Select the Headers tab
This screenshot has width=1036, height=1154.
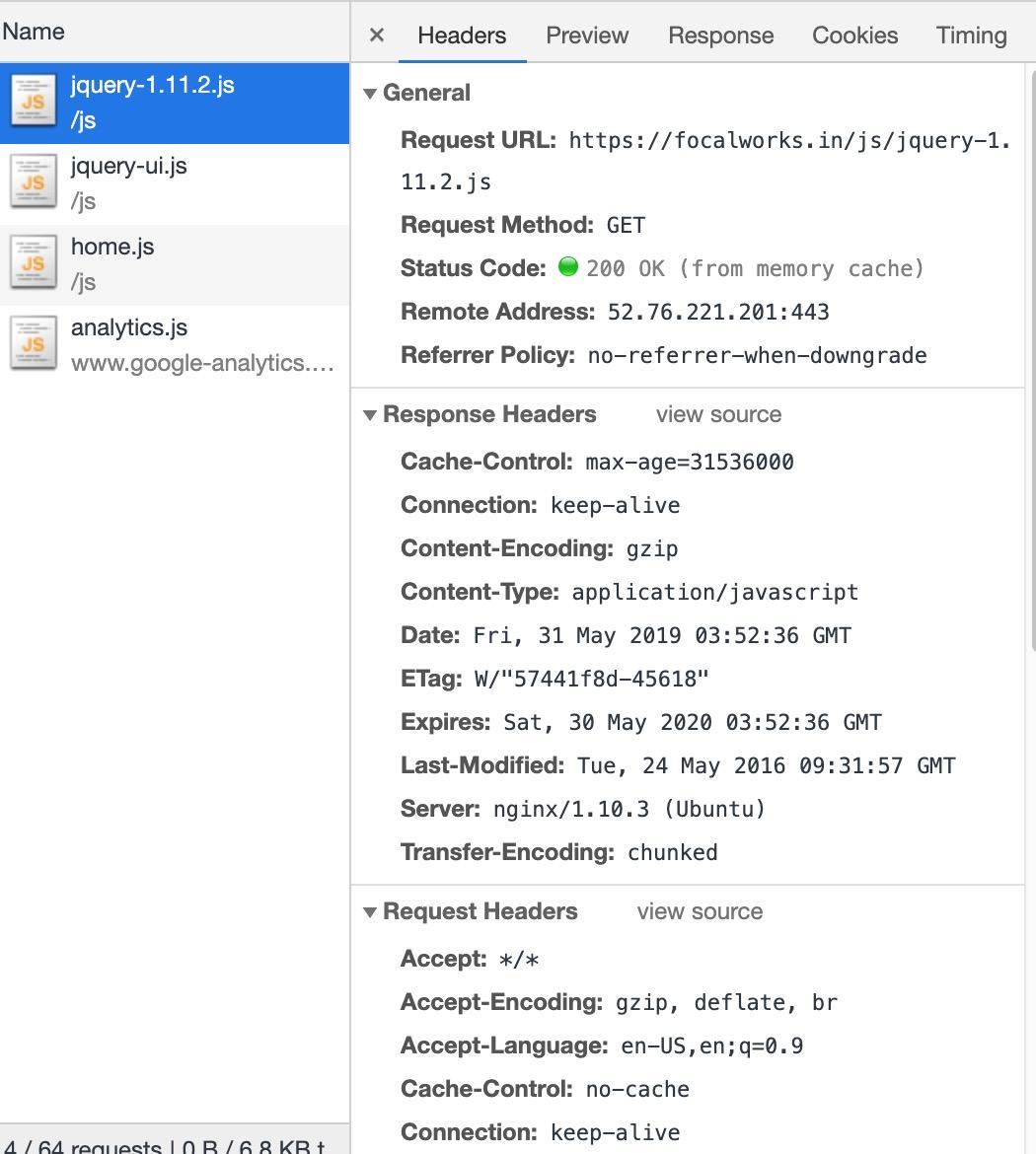[x=462, y=36]
